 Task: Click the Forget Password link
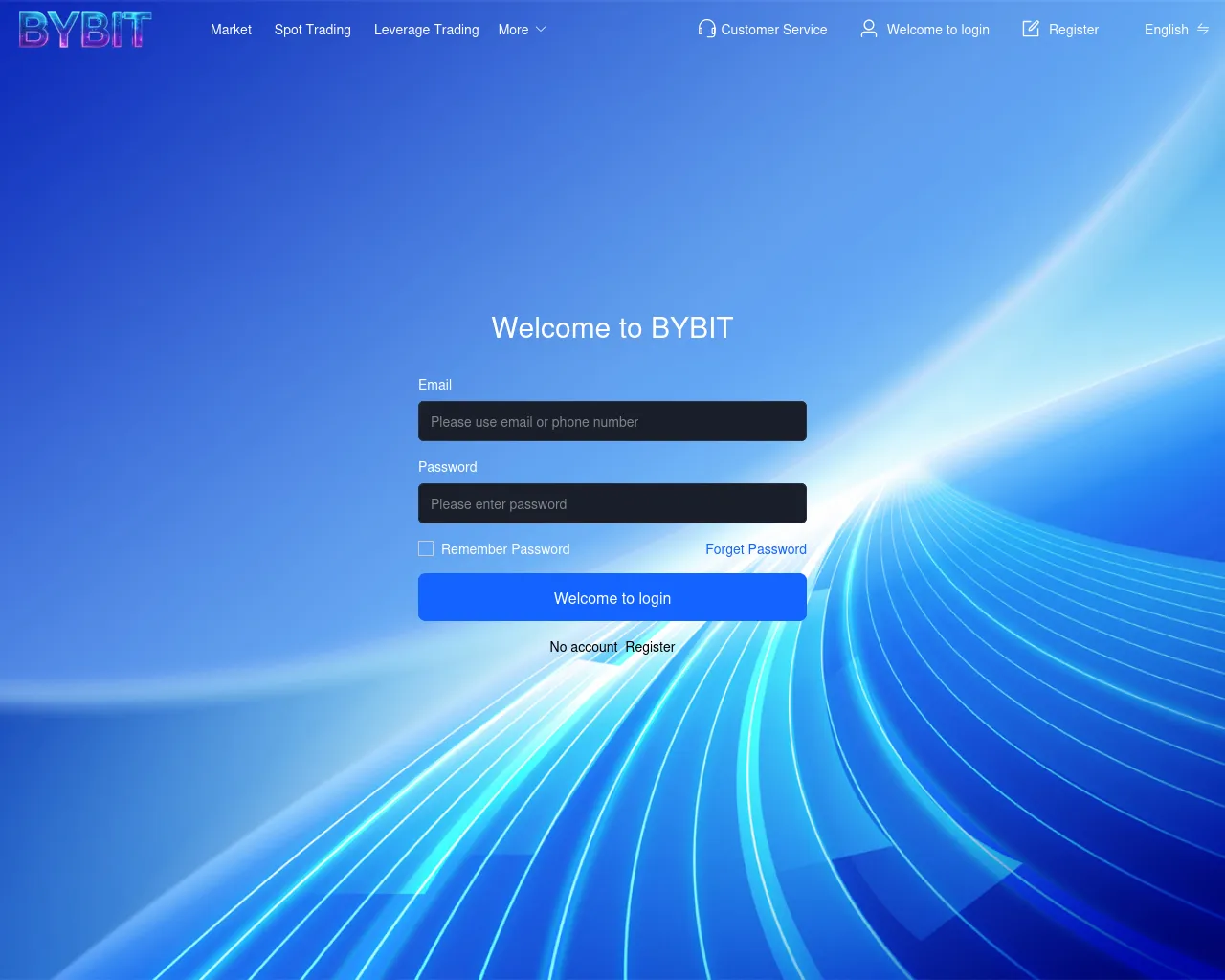(756, 549)
